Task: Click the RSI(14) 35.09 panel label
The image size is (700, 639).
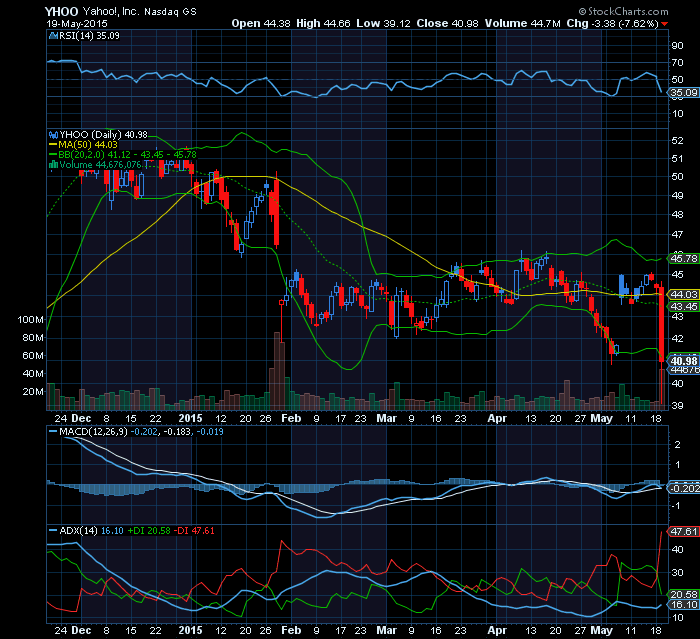Action: [x=89, y=36]
